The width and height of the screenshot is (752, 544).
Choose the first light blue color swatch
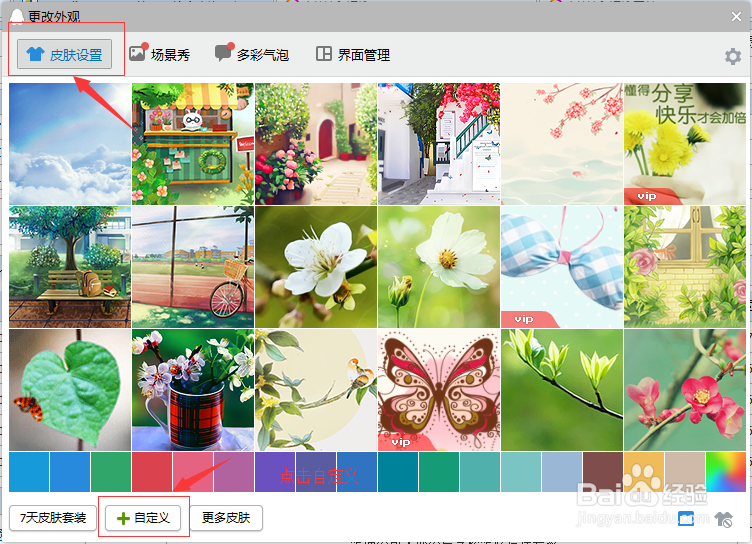pyautogui.click(x=29, y=472)
